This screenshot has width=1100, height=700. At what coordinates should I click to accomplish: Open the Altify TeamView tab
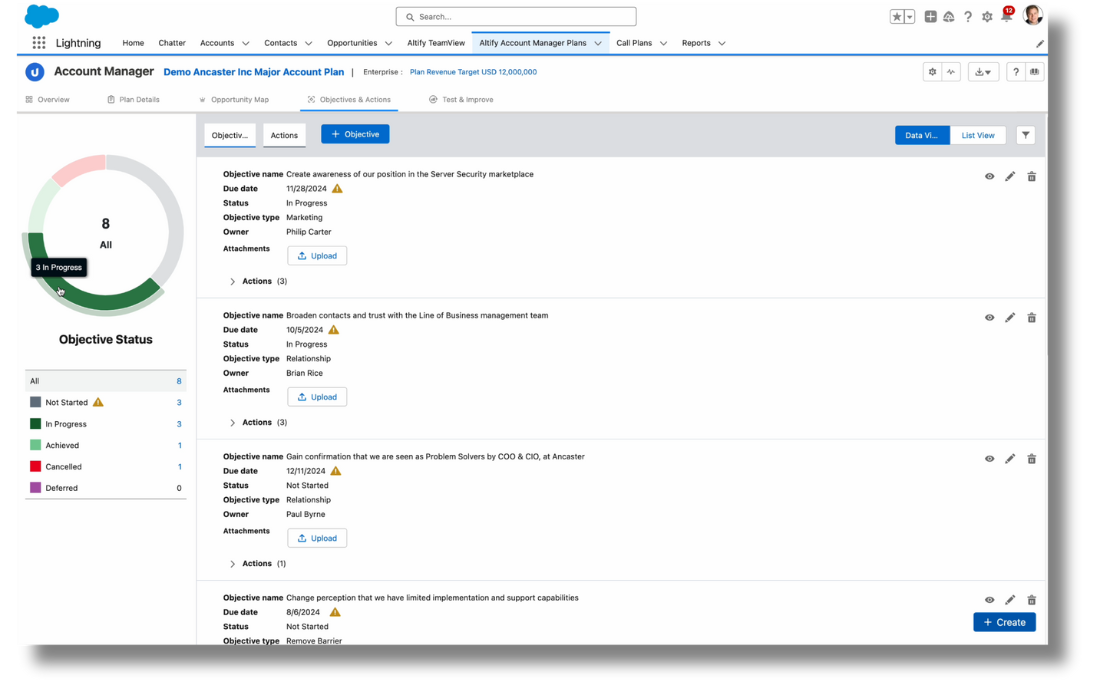[x=436, y=43]
